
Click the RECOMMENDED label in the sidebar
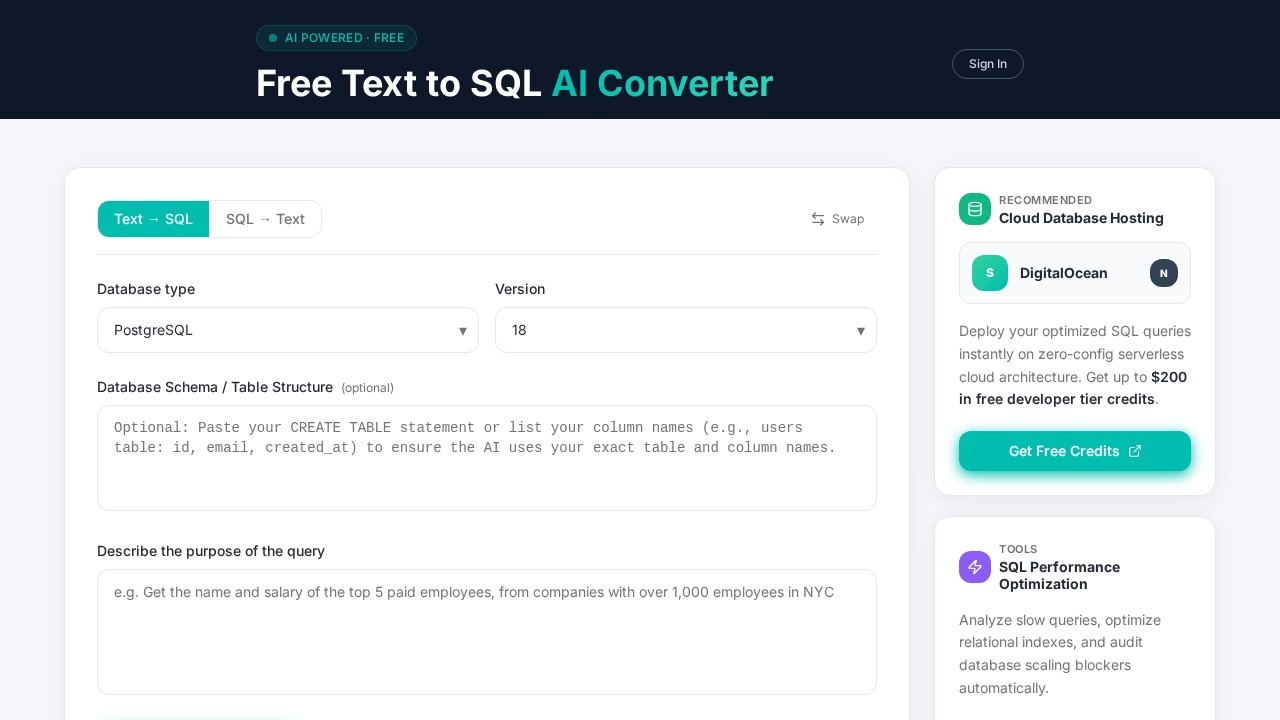click(1045, 200)
